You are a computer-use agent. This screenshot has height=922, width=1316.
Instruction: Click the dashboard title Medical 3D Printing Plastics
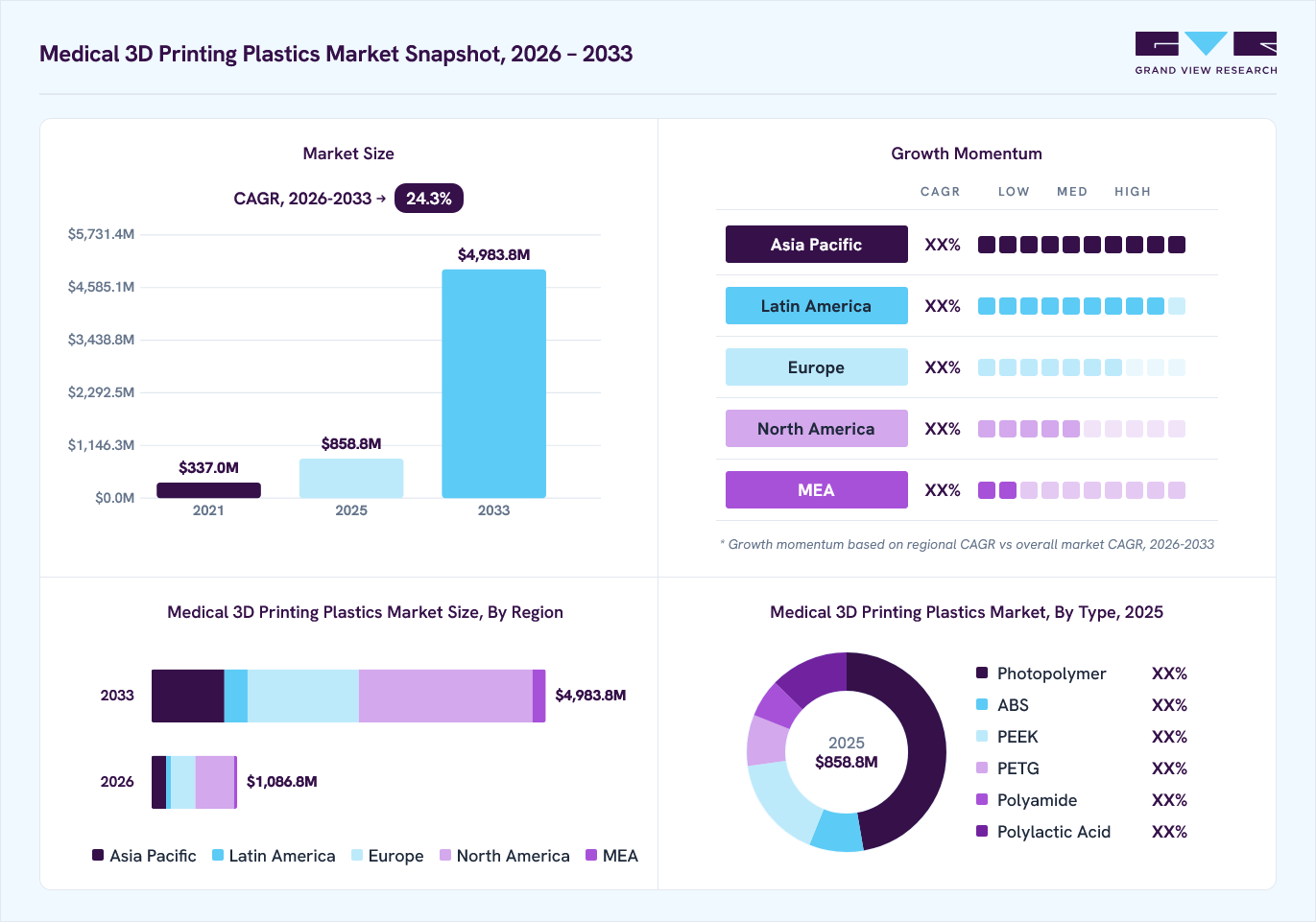pyautogui.click(x=336, y=54)
